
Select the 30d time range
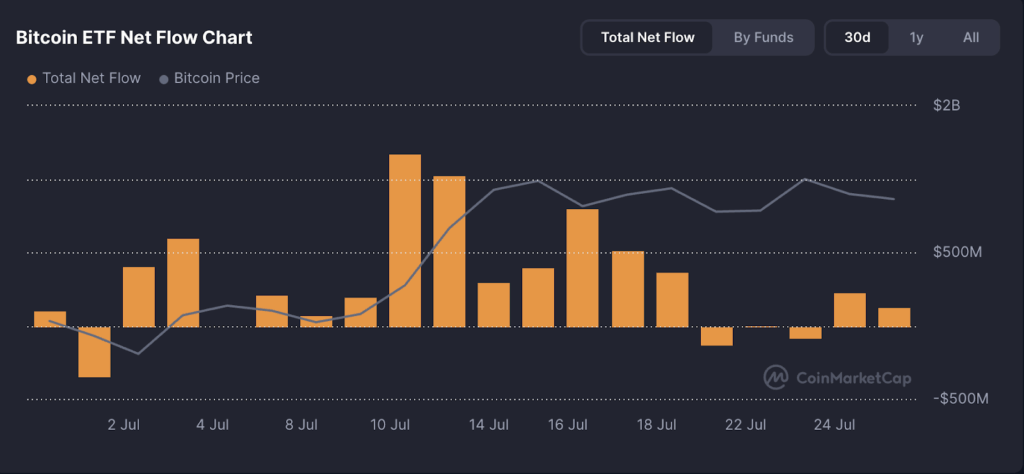pos(857,38)
